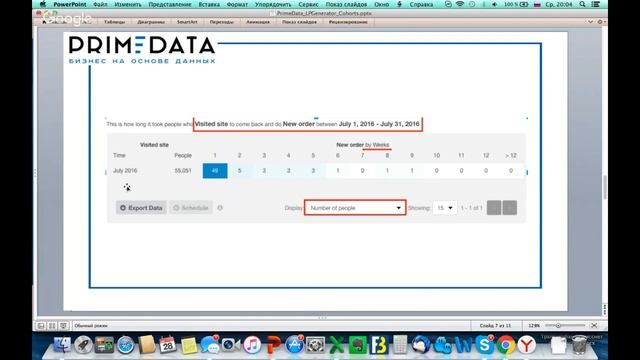
Task: Open Apple menu in the menu bar
Action: coord(43,4)
